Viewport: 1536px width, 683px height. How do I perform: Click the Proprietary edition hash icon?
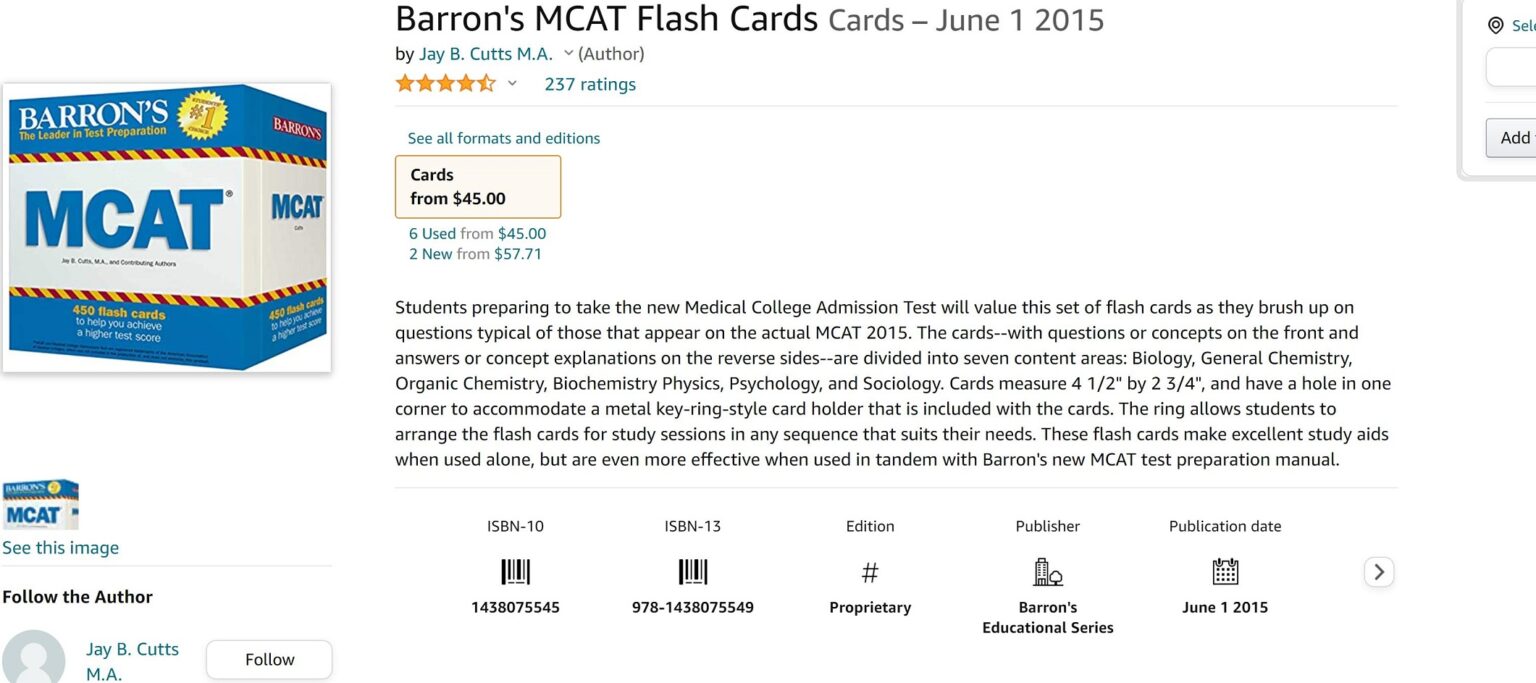[869, 572]
